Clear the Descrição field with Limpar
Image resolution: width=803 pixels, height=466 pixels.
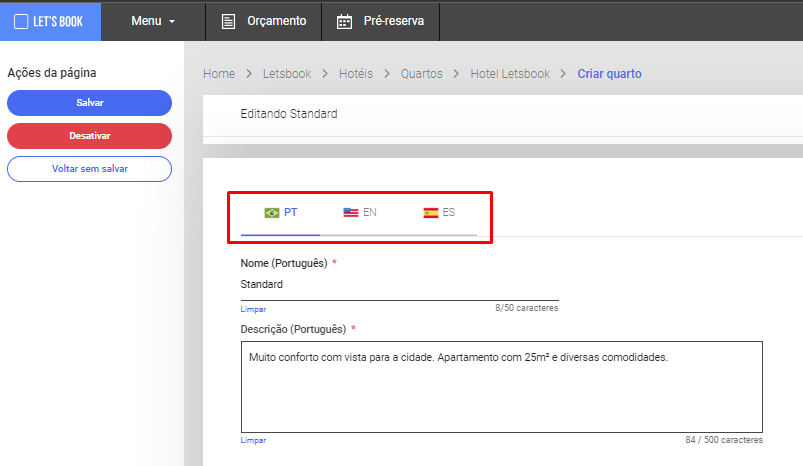coord(253,440)
